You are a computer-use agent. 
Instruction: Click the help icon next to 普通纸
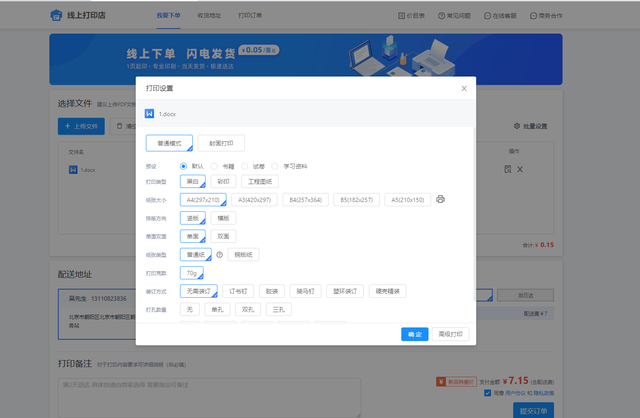(219, 254)
